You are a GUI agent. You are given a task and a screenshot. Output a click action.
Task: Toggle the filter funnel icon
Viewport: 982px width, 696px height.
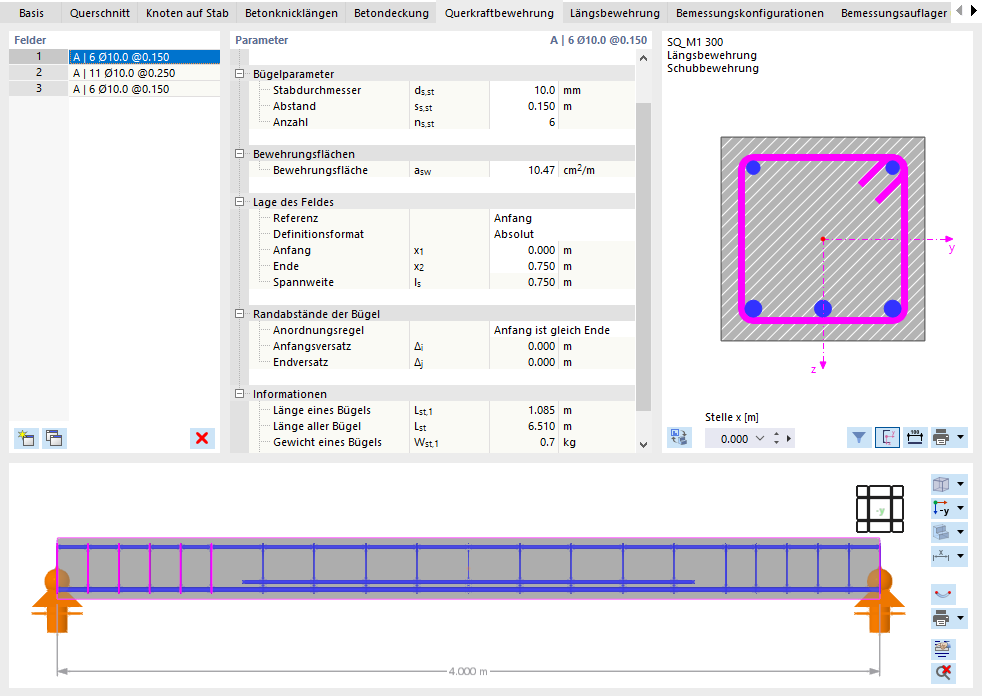click(x=859, y=437)
